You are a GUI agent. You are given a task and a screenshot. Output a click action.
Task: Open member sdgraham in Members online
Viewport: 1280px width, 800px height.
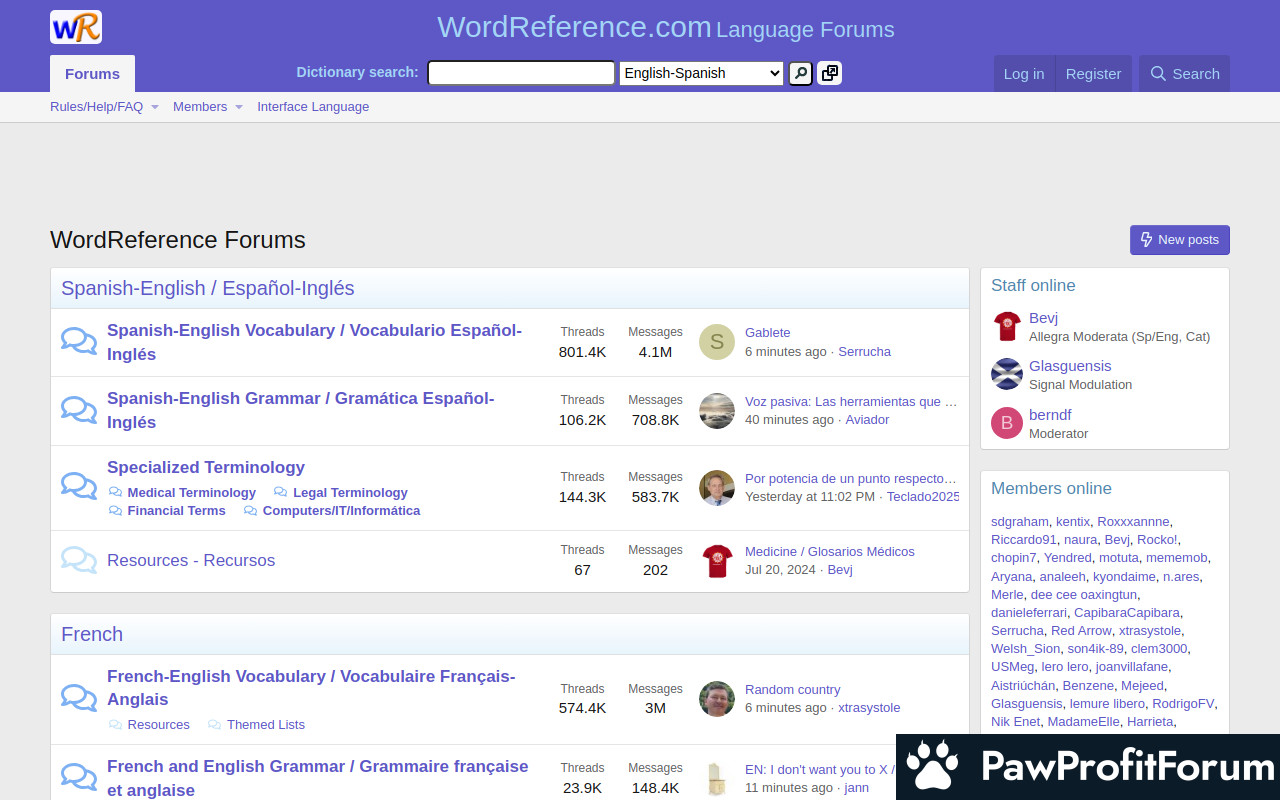(x=1020, y=521)
